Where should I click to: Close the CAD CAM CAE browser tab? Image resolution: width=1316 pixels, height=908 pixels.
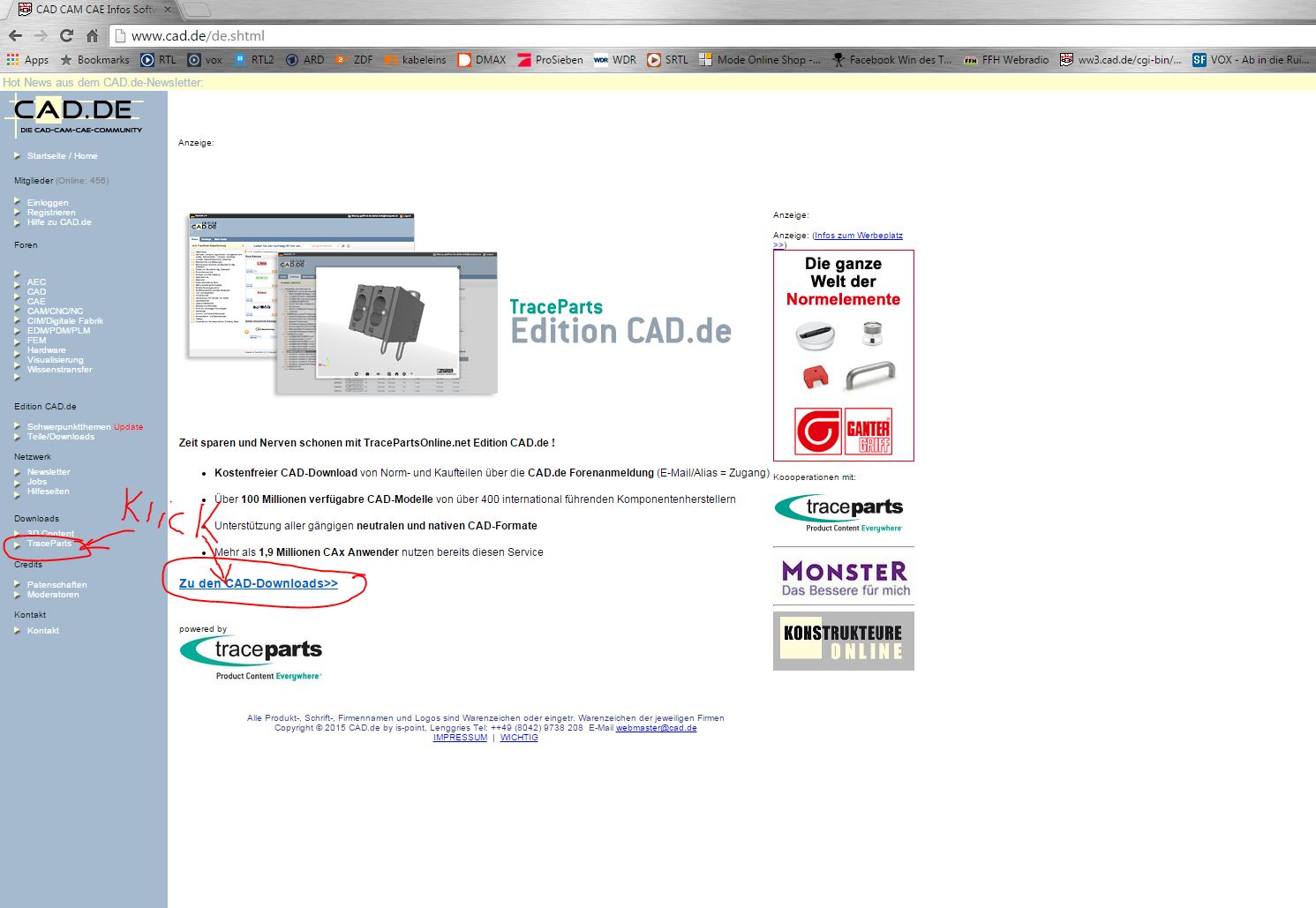click(x=168, y=10)
